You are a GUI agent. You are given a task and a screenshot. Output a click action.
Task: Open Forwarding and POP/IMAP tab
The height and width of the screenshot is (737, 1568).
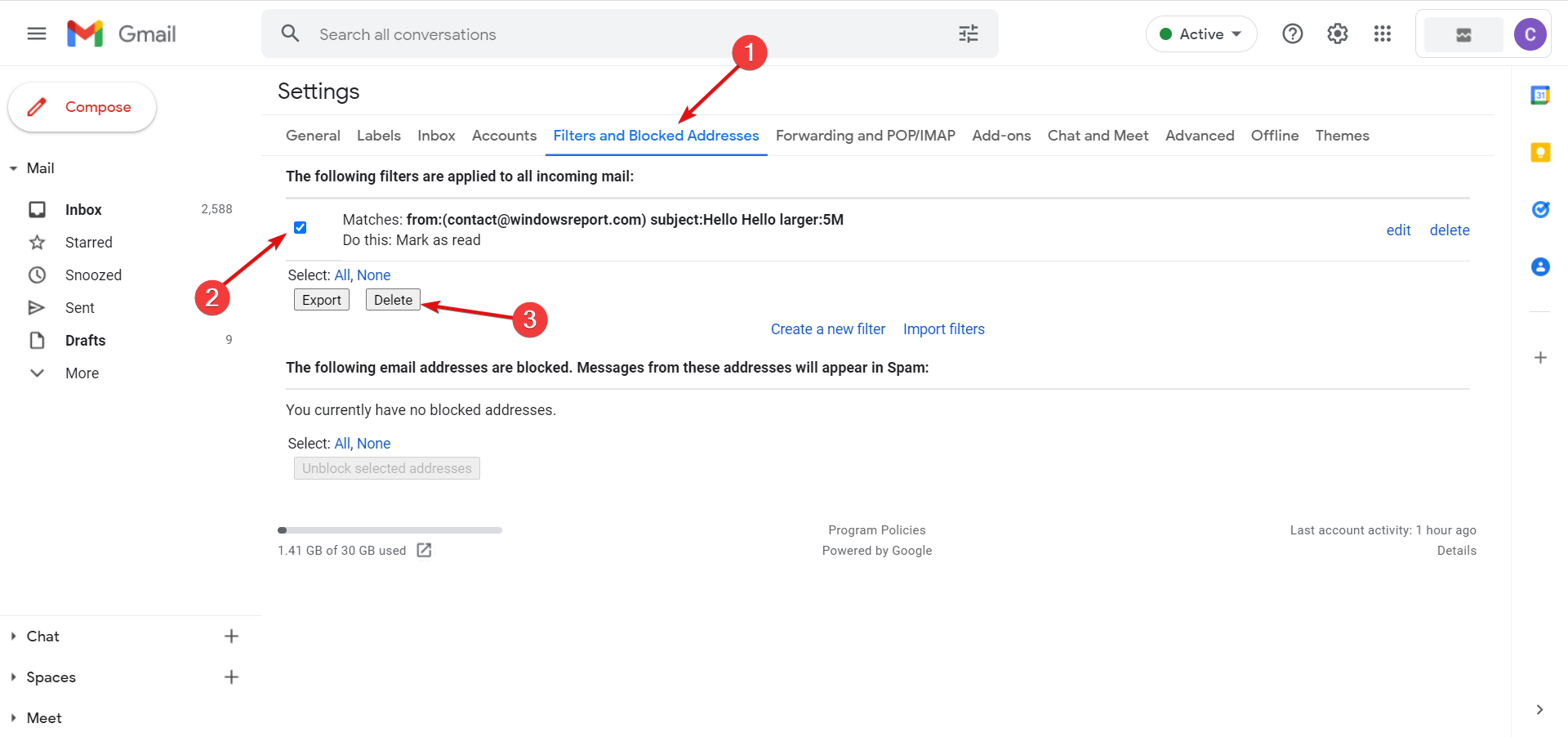coord(866,136)
